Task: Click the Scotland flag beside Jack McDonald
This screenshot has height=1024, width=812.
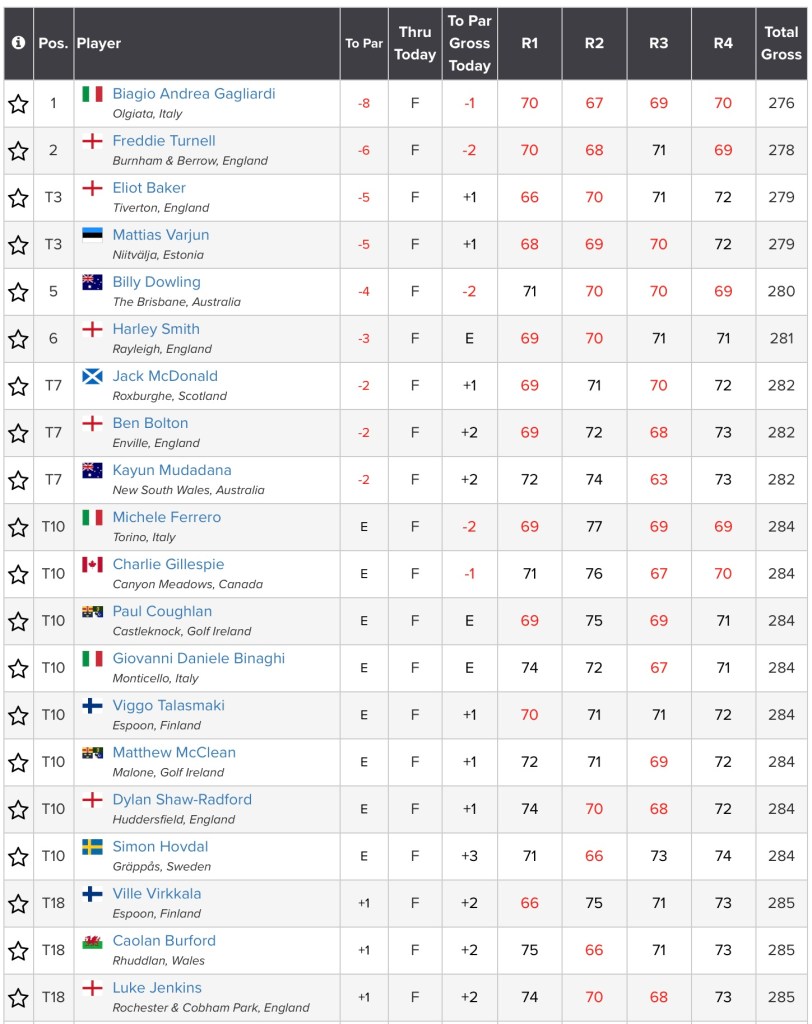Action: pos(92,376)
